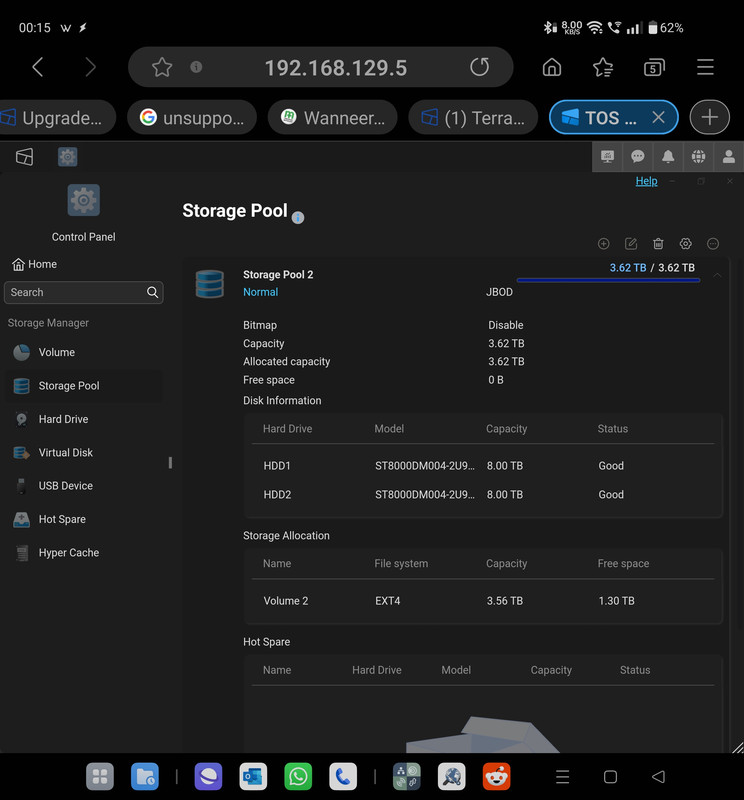Image resolution: width=744 pixels, height=800 pixels.
Task: Open Volume in Storage Manager
Action: point(84,353)
